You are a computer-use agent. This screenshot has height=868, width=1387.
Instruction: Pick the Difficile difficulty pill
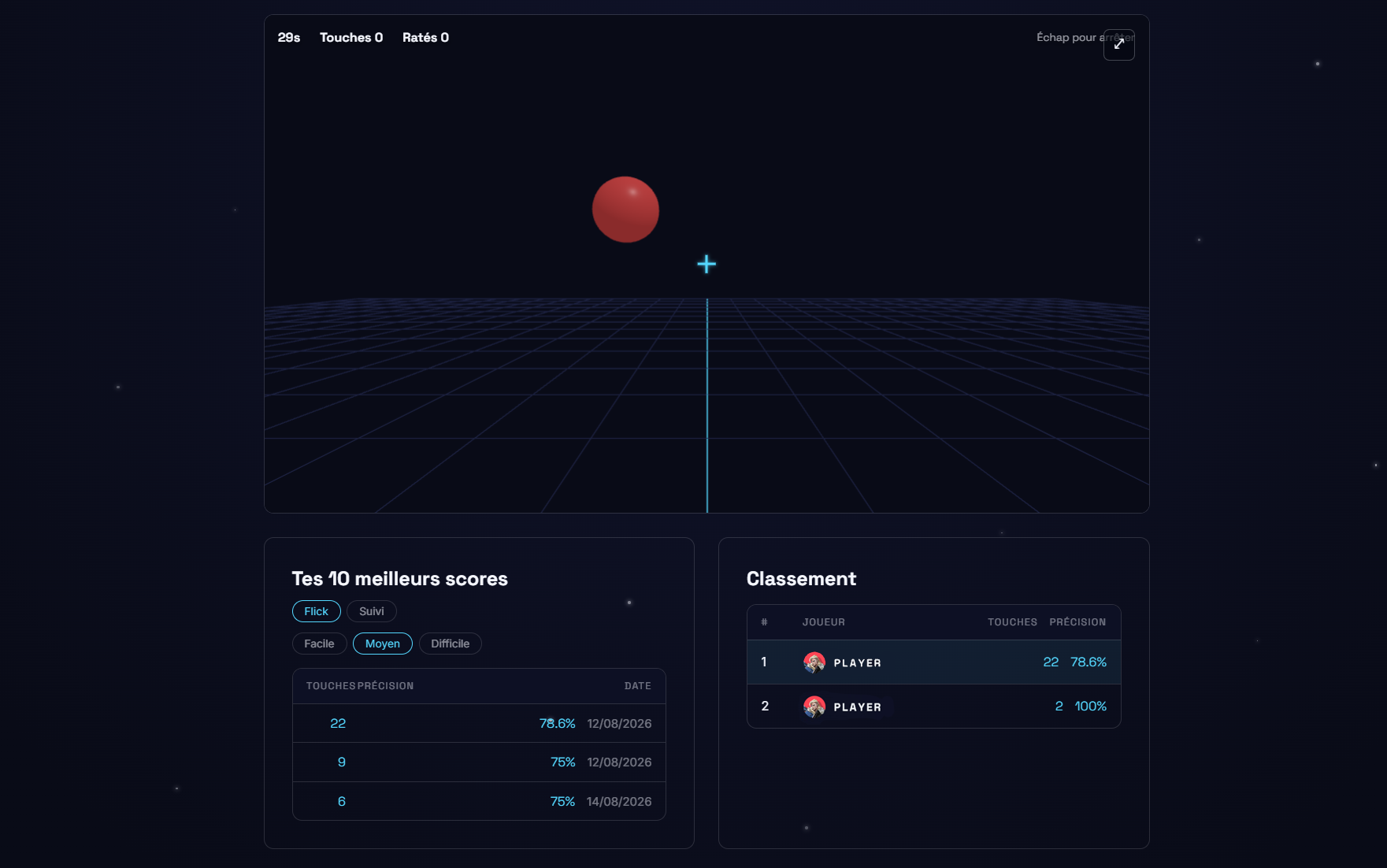(x=451, y=644)
